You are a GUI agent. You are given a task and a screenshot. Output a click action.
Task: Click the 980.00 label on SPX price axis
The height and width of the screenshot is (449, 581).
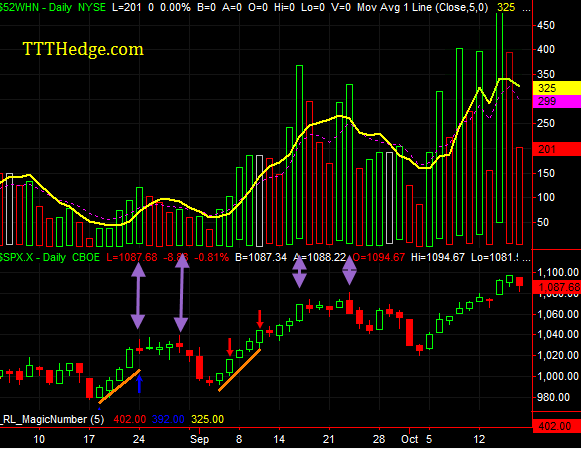point(553,398)
